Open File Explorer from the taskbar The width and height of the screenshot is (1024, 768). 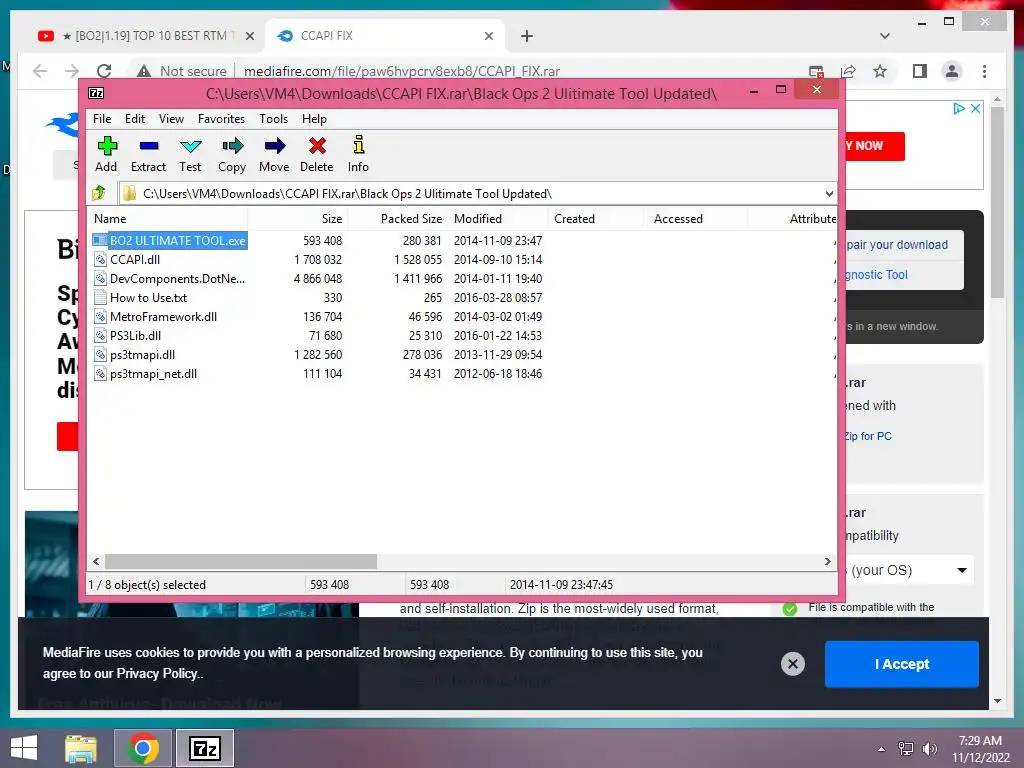[81, 748]
